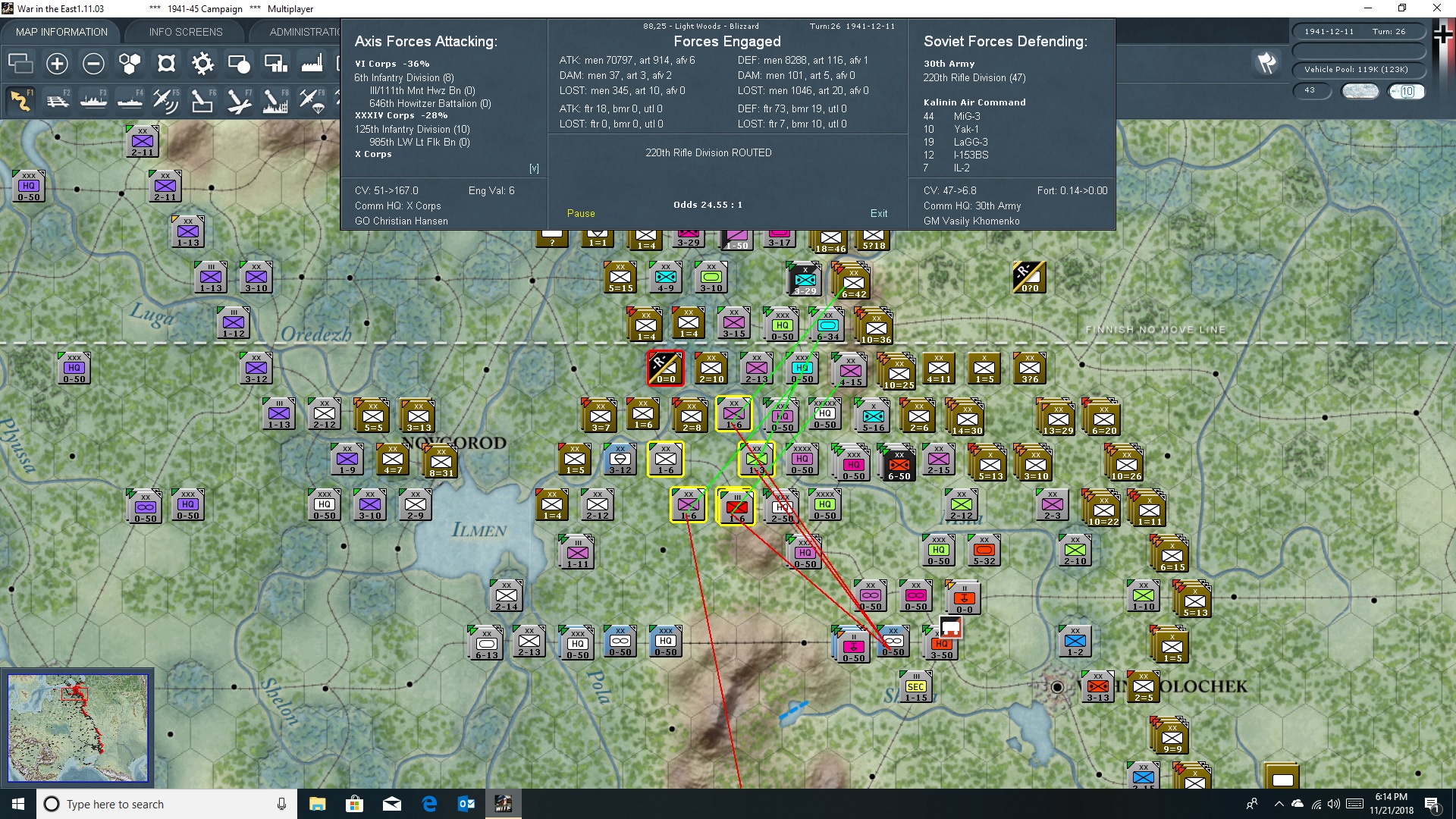Click the minimap overview thumbnail
Screen dimensions: 1456x819
(77, 728)
